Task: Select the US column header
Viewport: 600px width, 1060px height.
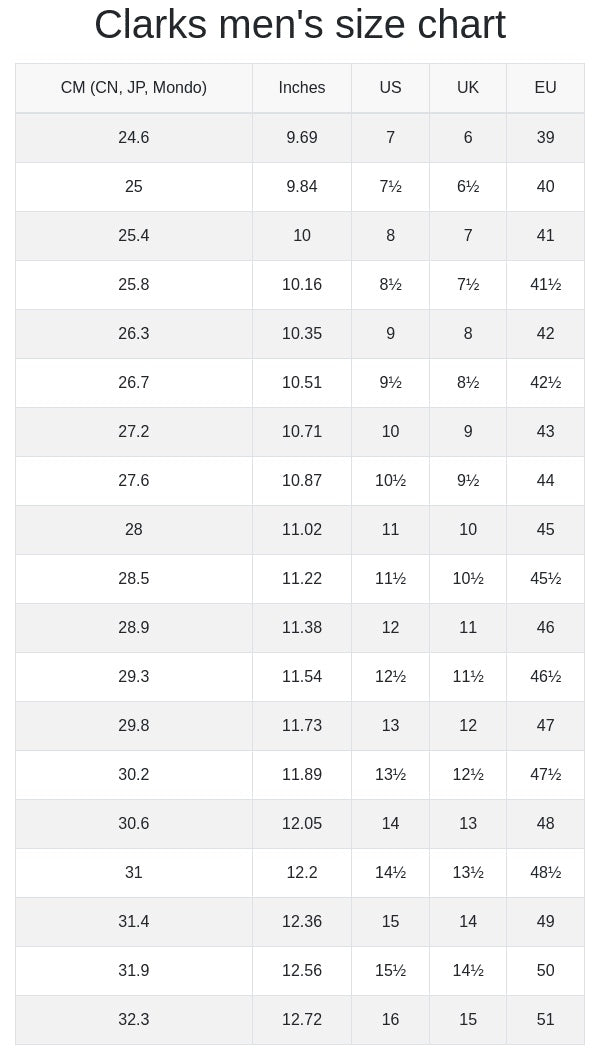Action: (x=390, y=88)
